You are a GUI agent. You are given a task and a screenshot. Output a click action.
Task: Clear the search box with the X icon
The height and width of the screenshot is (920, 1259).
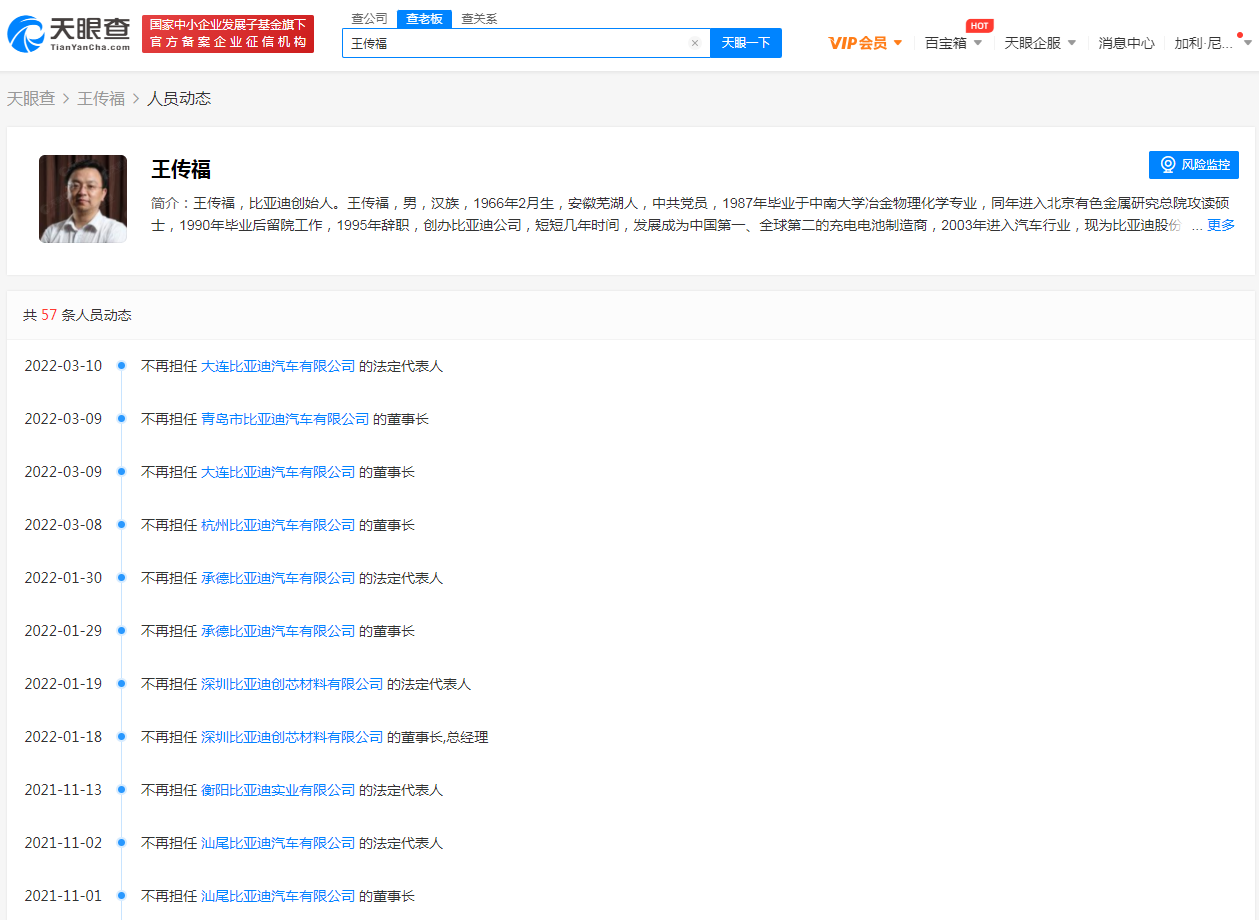[695, 43]
